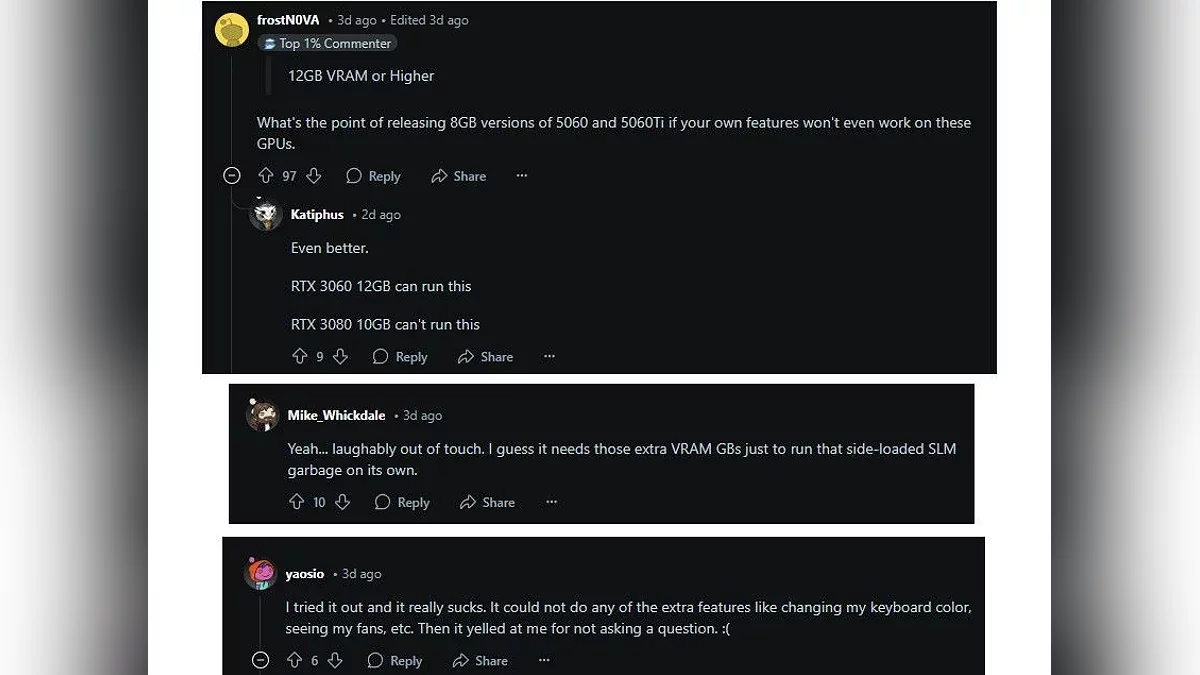Downvote Mike_Whickdale's comment with 10 votes
This screenshot has height=675, width=1200.
pyautogui.click(x=342, y=502)
